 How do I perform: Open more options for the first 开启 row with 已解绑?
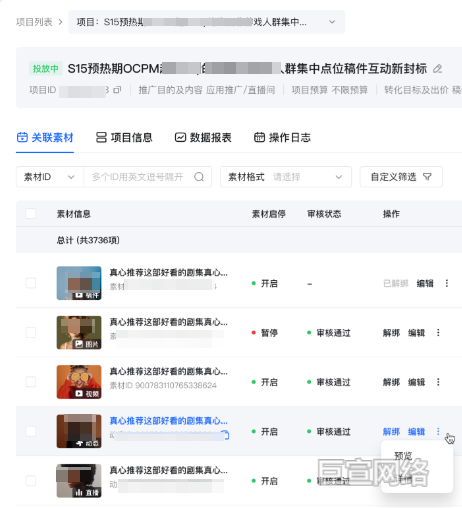pyautogui.click(x=447, y=283)
